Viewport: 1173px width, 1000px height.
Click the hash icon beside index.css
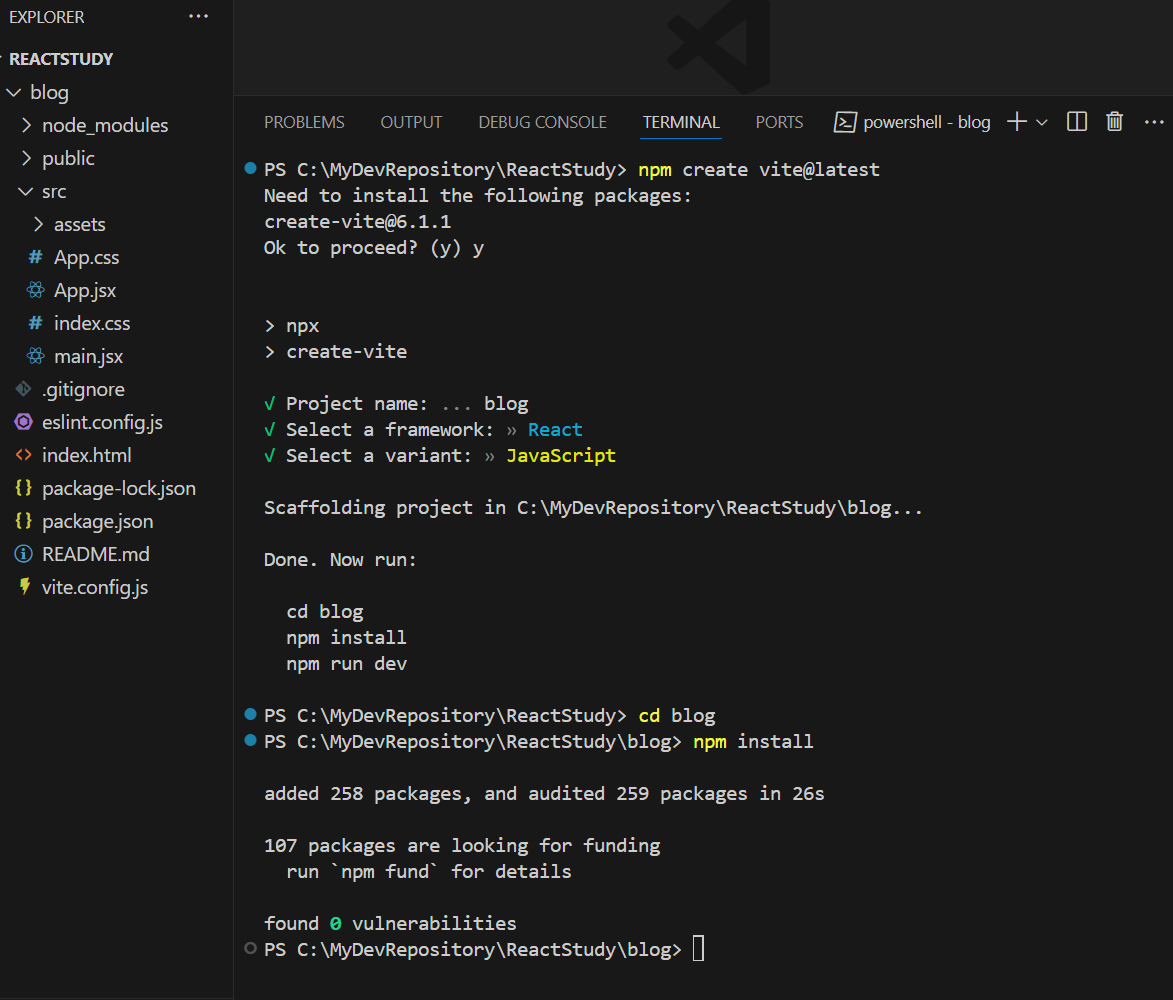tap(35, 323)
